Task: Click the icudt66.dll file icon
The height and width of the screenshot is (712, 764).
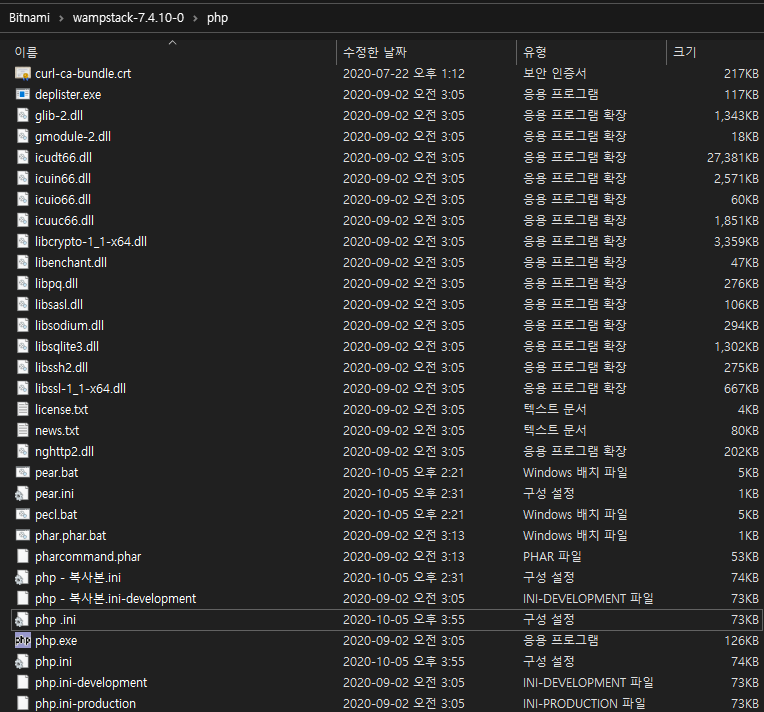Action: (x=23, y=157)
